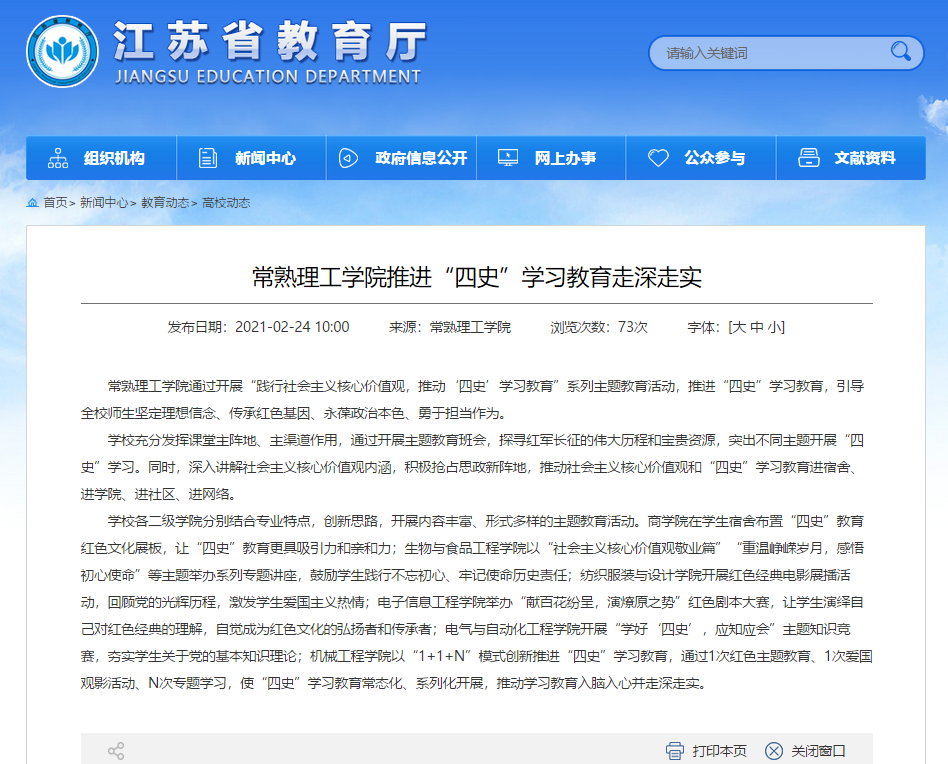Click the 组织机构 hierarchy icon

click(58, 158)
